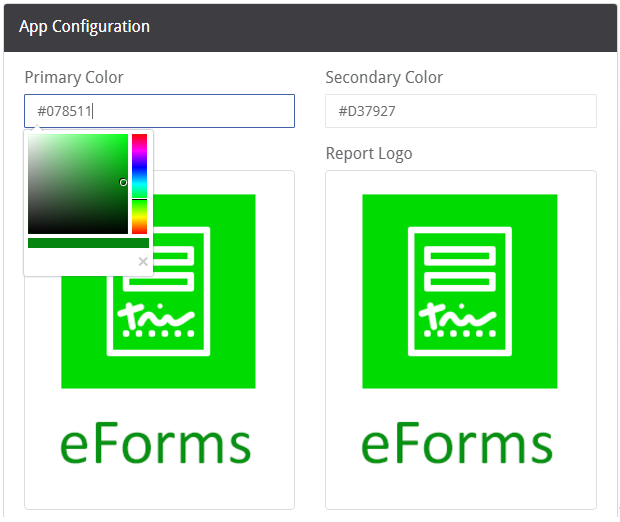The width and height of the screenshot is (620, 522).
Task: Click the circular color selector handle
Action: (123, 182)
